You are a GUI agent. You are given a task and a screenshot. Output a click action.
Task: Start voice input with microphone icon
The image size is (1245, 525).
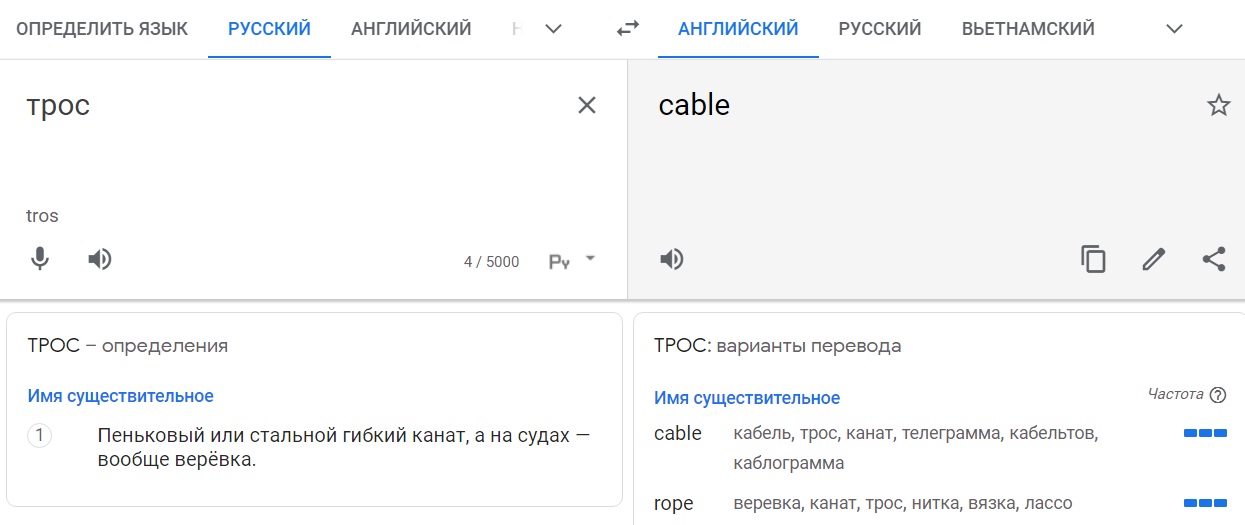tap(40, 260)
